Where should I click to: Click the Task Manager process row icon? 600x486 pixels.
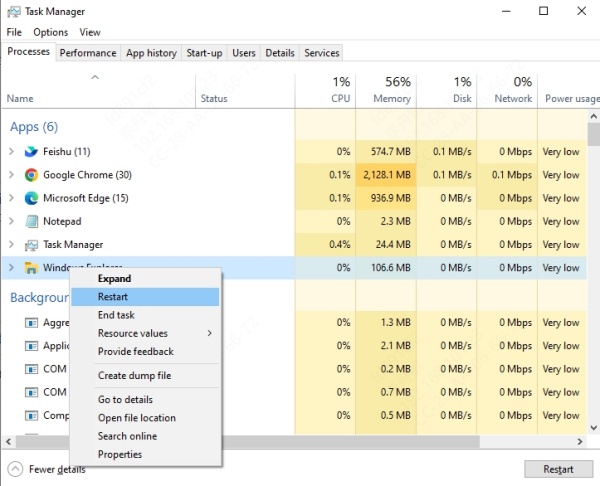click(31, 245)
